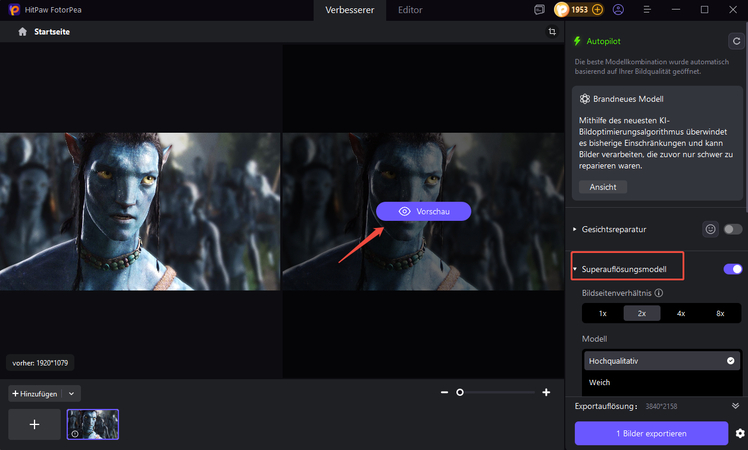Switch to the Editor tab

tap(410, 10)
